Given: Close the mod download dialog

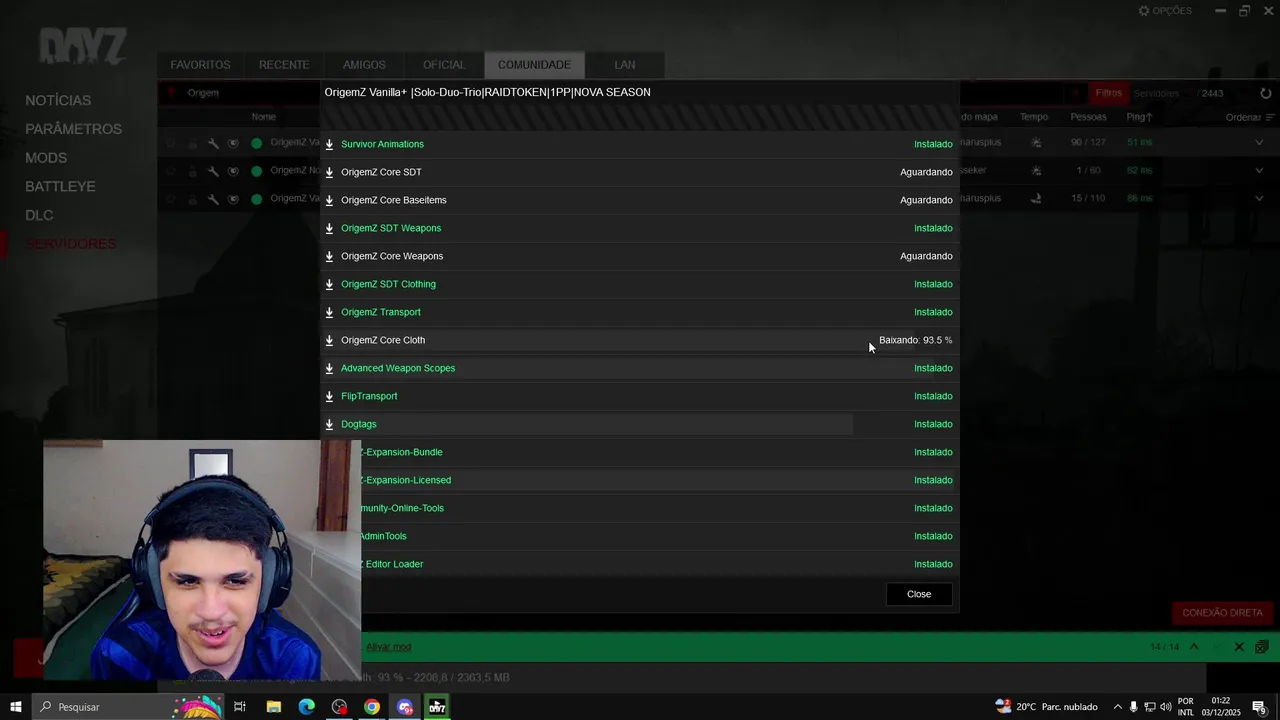Looking at the screenshot, I should click(x=919, y=594).
